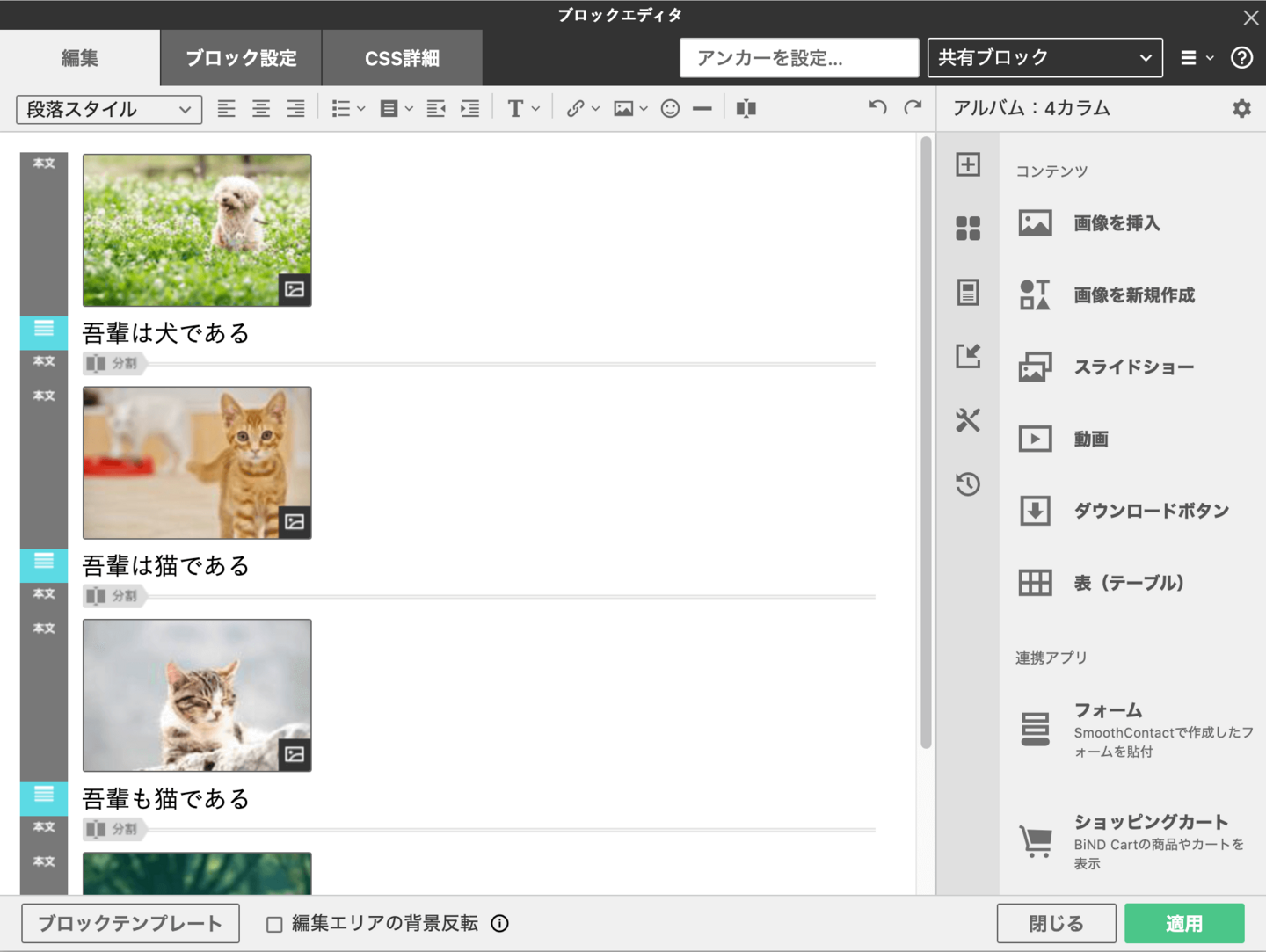Image resolution: width=1266 pixels, height=952 pixels.
Task: Open the text block style dropdown
Action: (397, 108)
